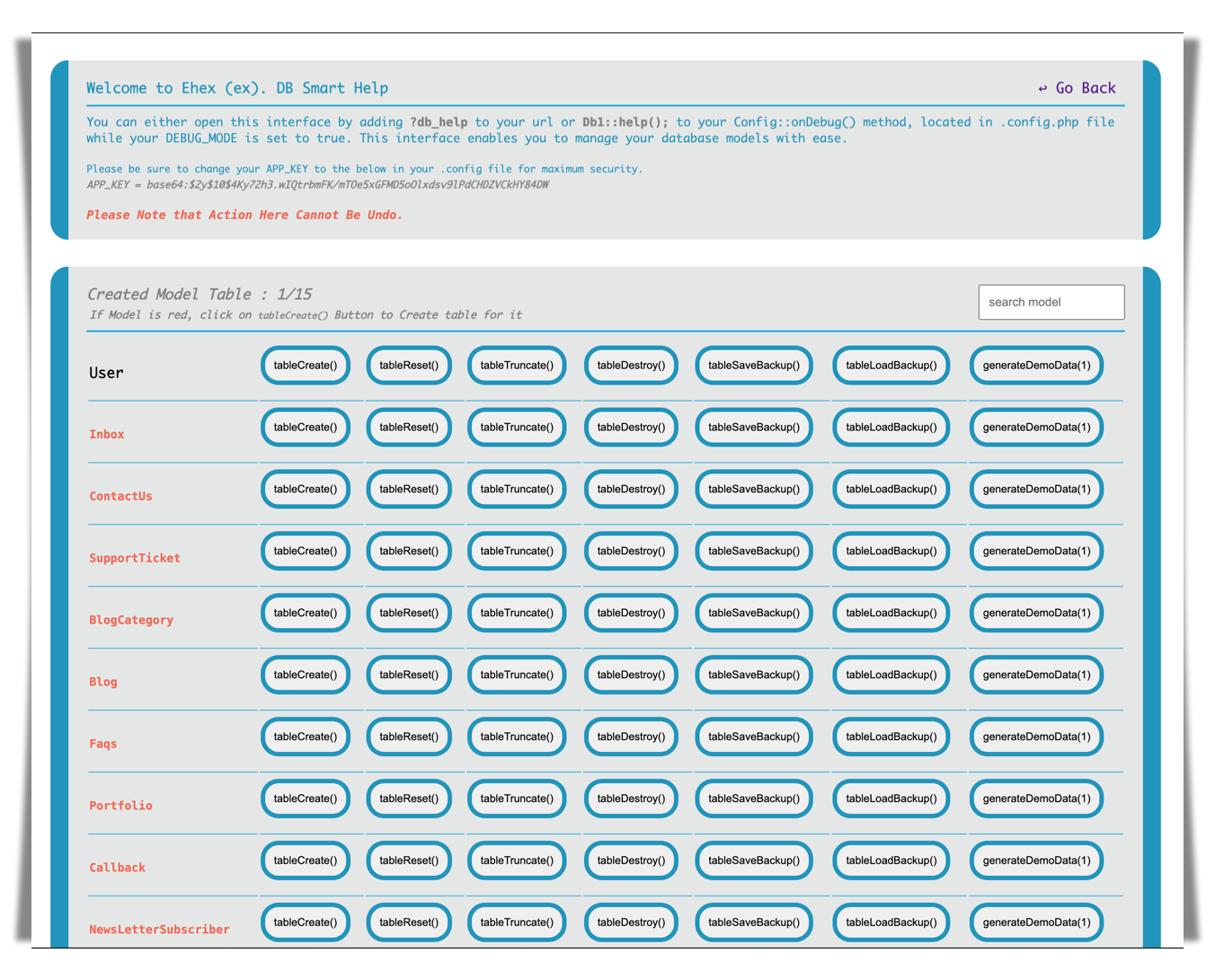Select the User model name
Screen dimensions: 1215x980
pos(106,373)
